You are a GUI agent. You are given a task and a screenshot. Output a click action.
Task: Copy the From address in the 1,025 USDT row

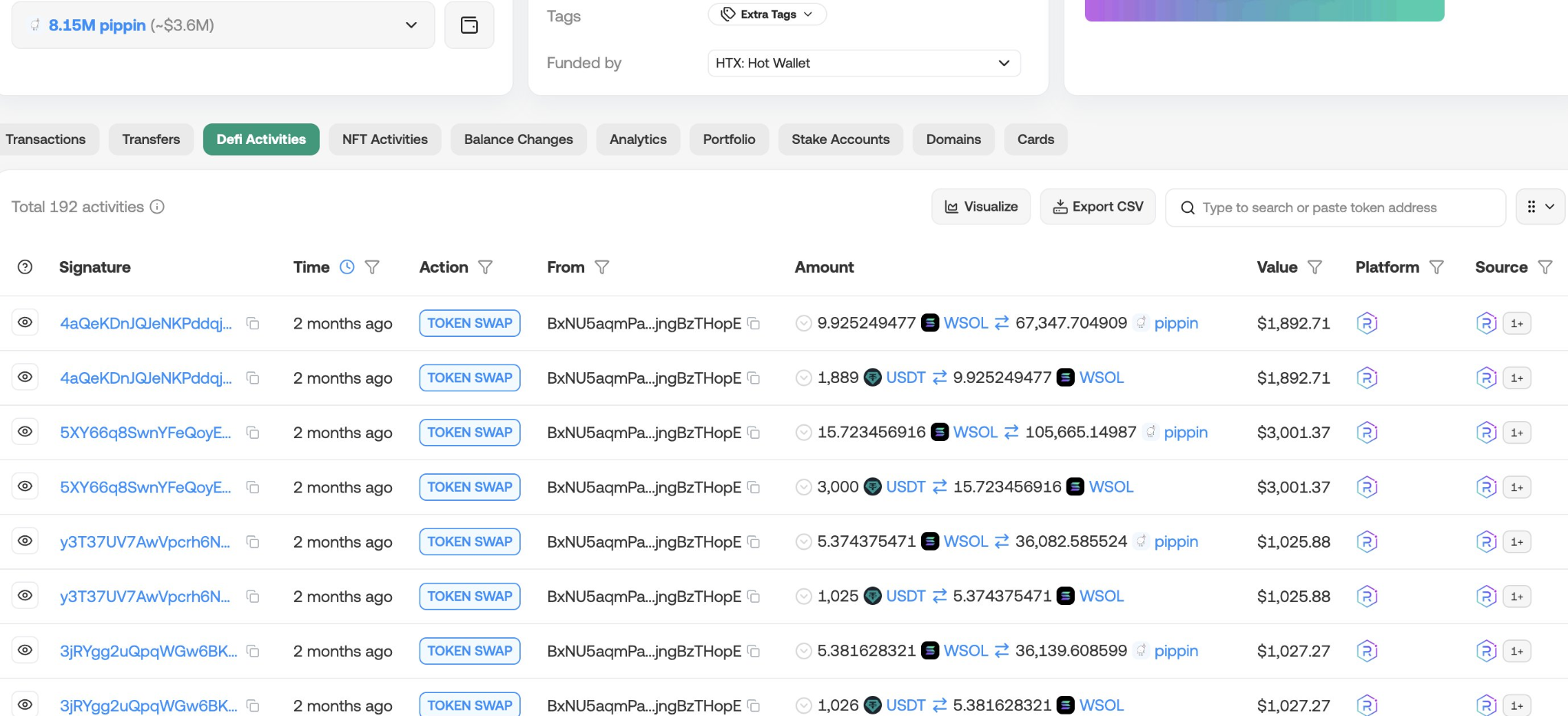tap(753, 597)
